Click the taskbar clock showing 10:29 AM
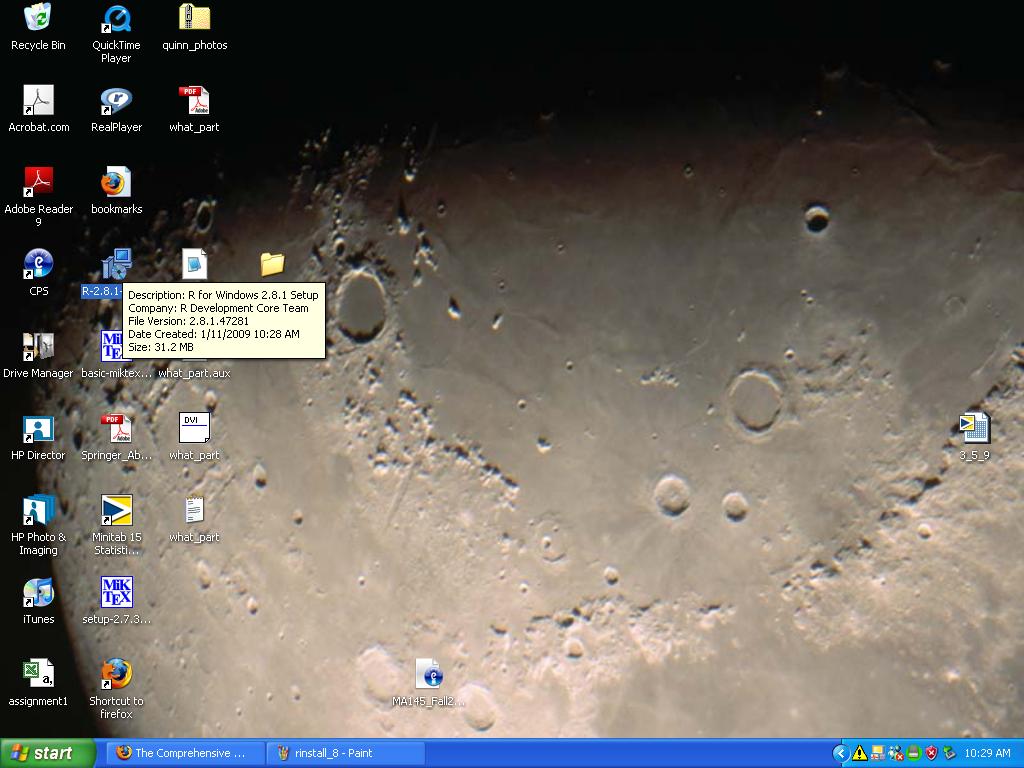Screen dimensions: 1024x768 [987, 753]
